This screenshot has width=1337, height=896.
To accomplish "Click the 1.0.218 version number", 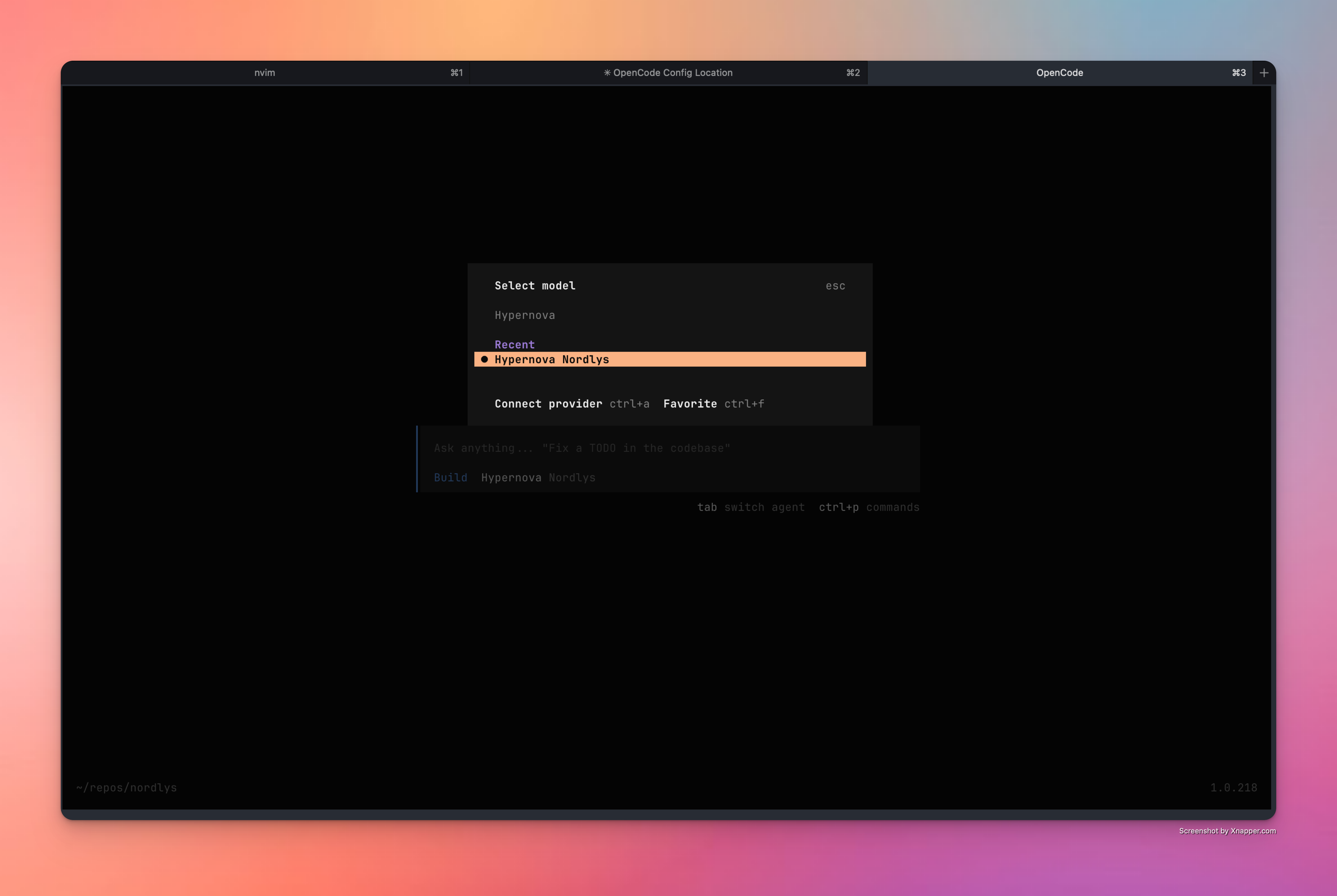I will point(1233,788).
